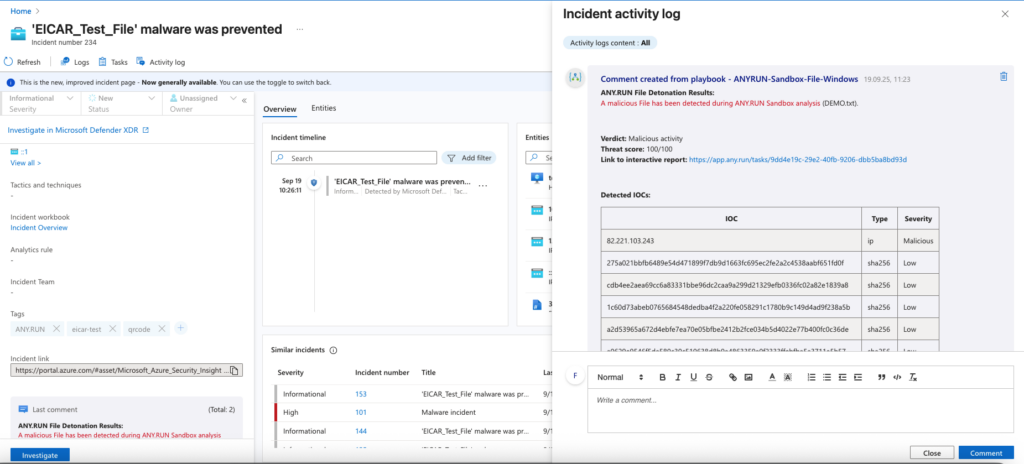Switch to the Entities tab
Screen dimensions: 1024x464
pos(323,108)
